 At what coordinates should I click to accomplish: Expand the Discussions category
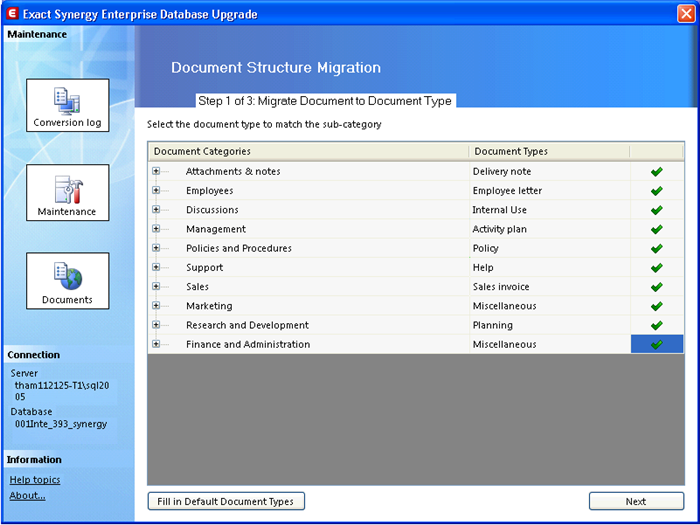tap(156, 209)
